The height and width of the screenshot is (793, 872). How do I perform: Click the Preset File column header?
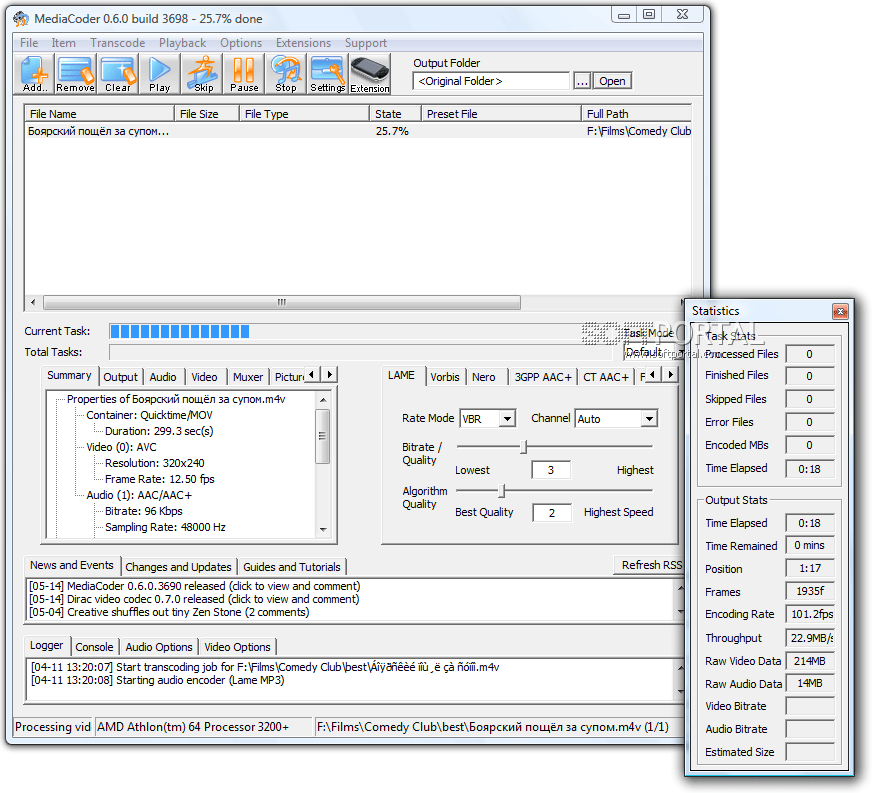pos(501,114)
